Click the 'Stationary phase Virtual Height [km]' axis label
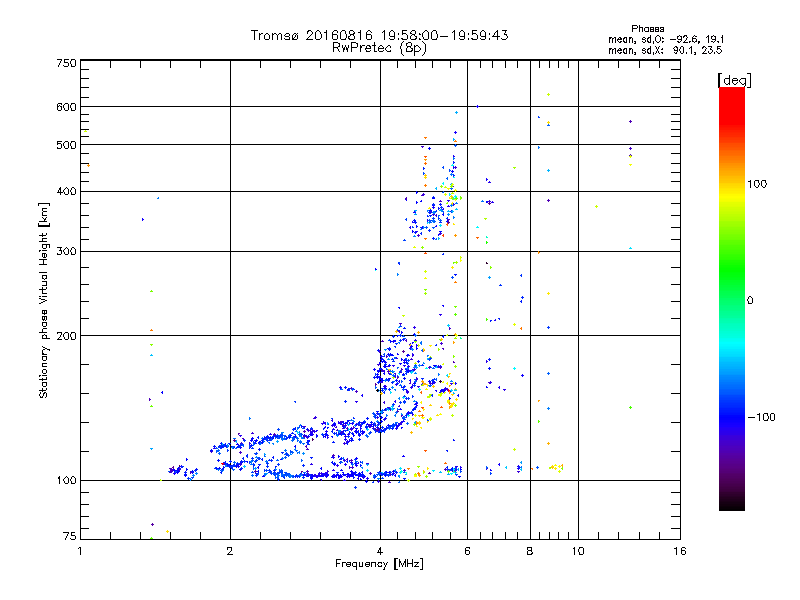 click(x=44, y=300)
